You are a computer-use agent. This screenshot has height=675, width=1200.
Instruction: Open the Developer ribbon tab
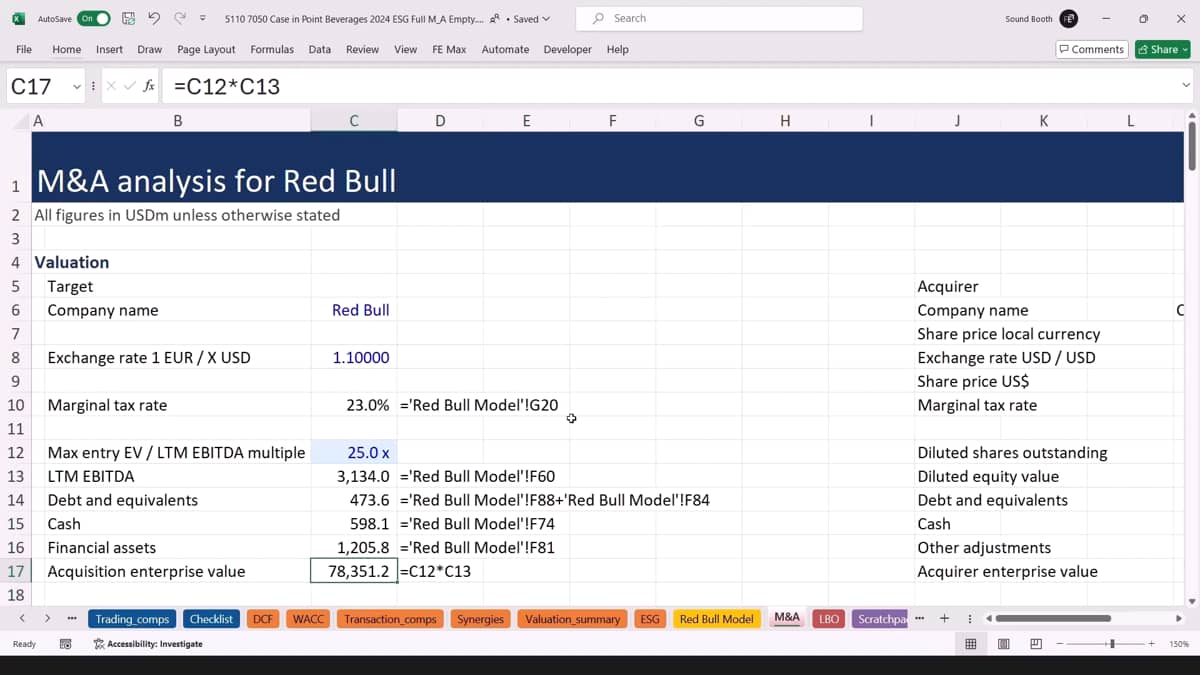tap(568, 49)
